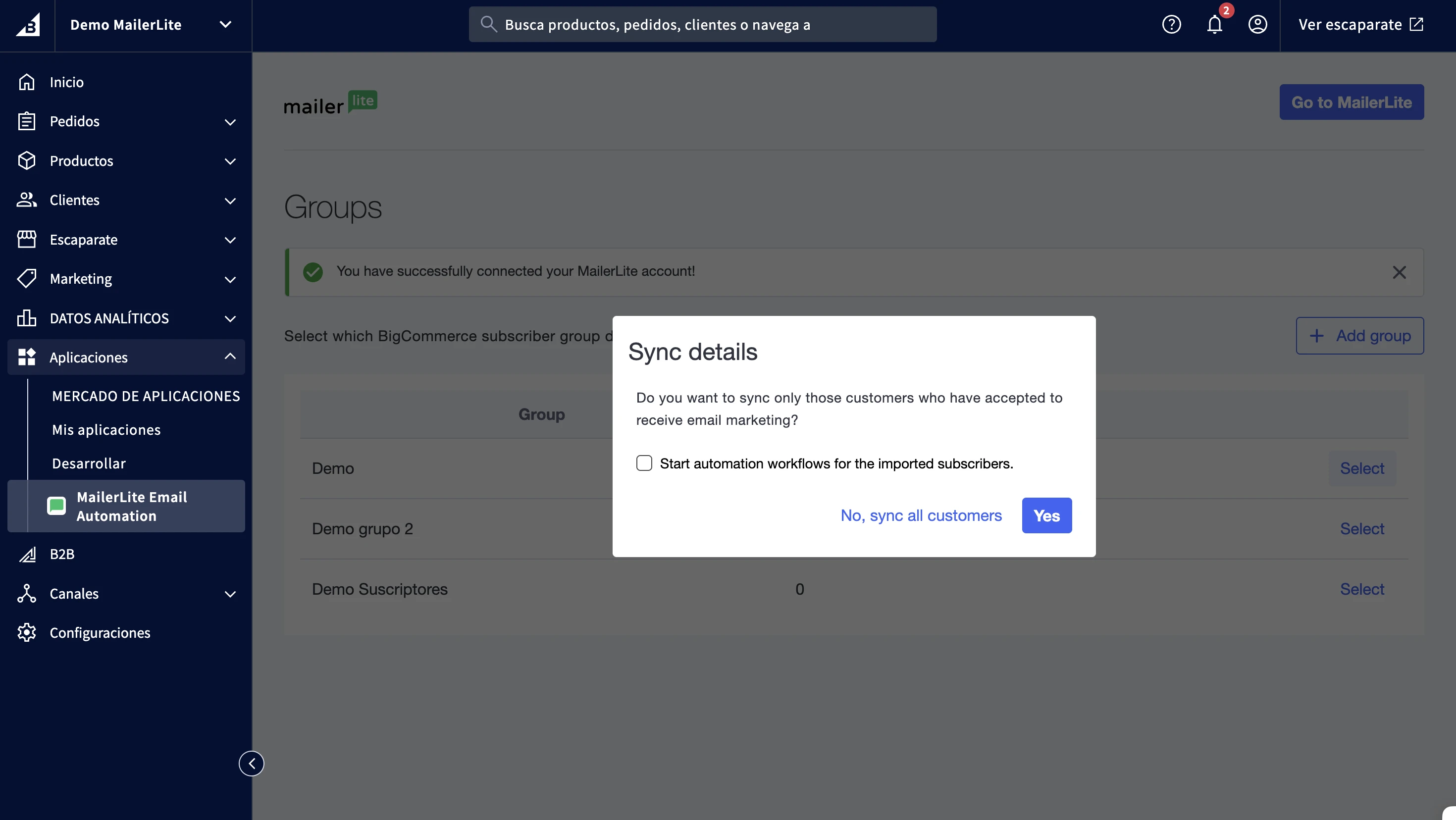Expand the Marketing menu chevron

click(x=230, y=279)
